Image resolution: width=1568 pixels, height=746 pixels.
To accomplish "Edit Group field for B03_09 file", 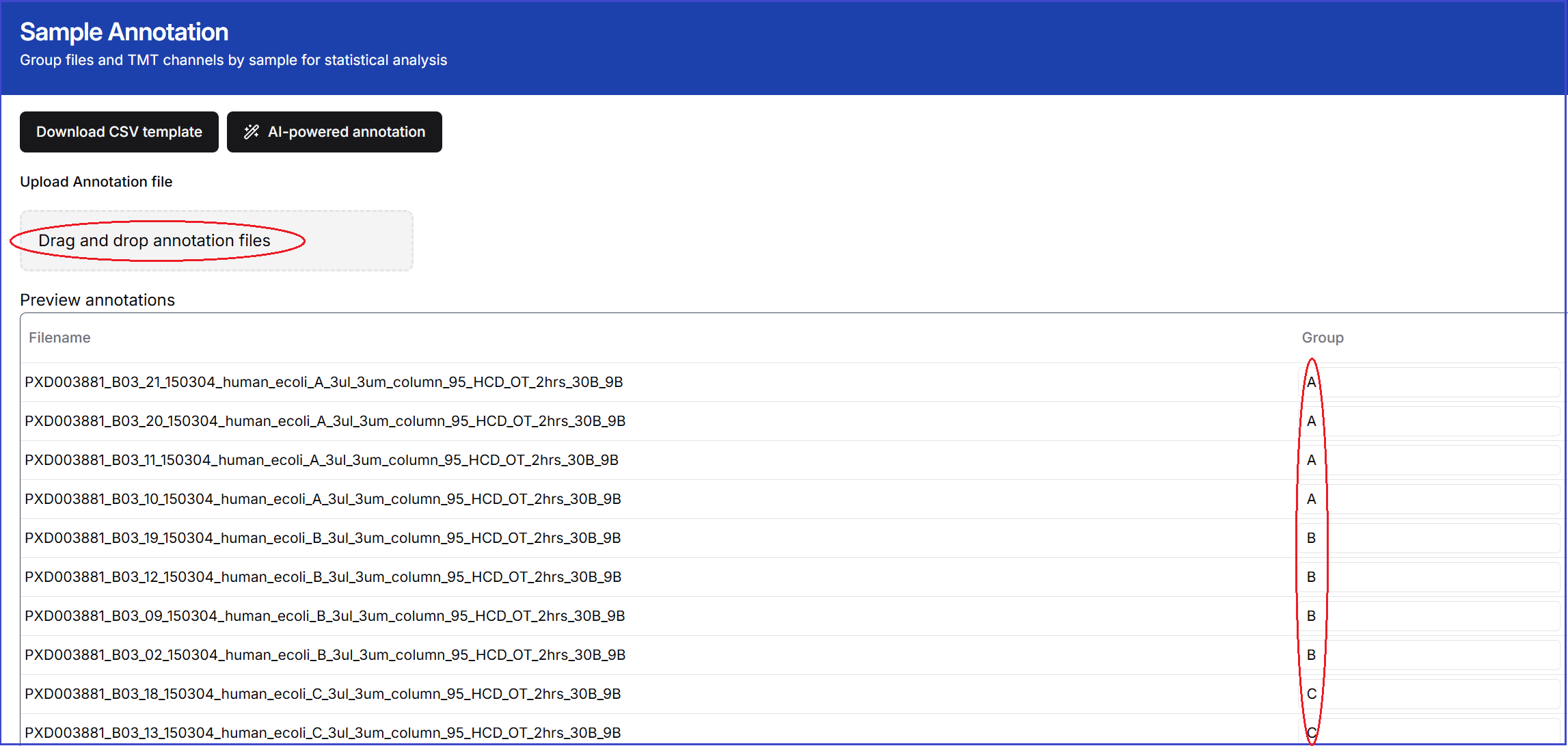I will pyautogui.click(x=1429, y=616).
